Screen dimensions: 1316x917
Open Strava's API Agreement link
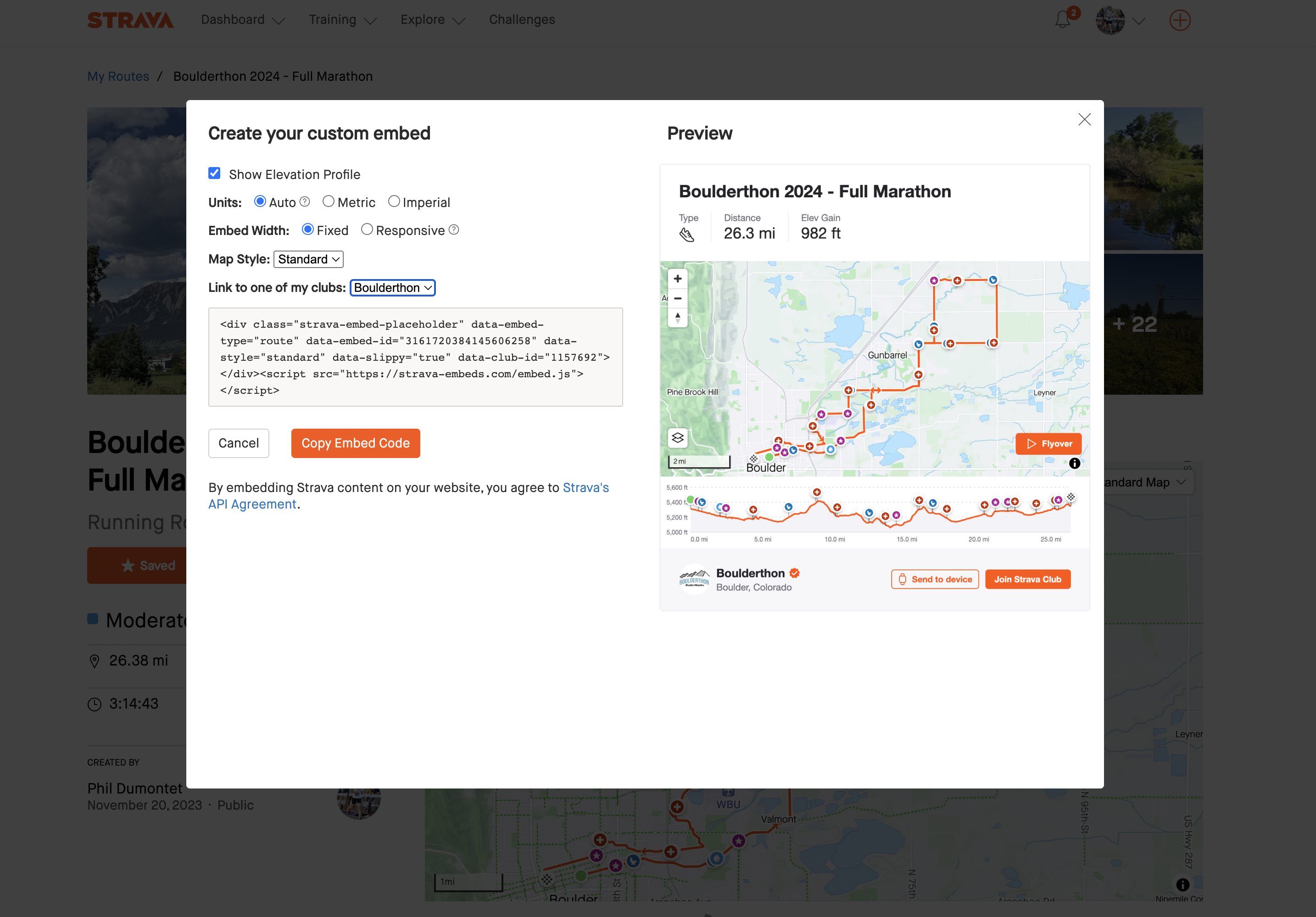pyautogui.click(x=408, y=496)
